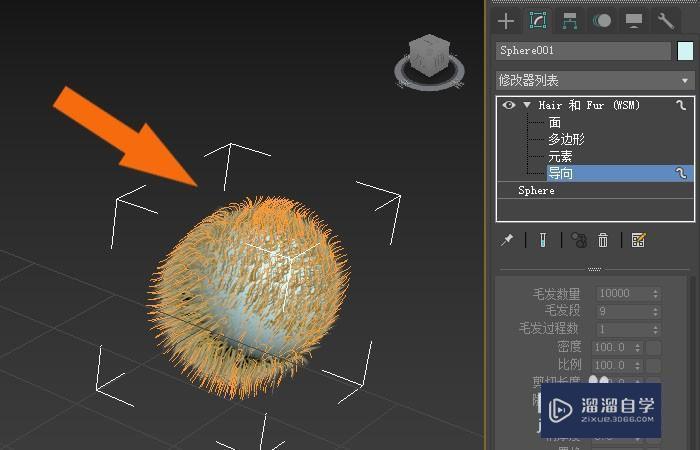Open the object color swatch

685,51
